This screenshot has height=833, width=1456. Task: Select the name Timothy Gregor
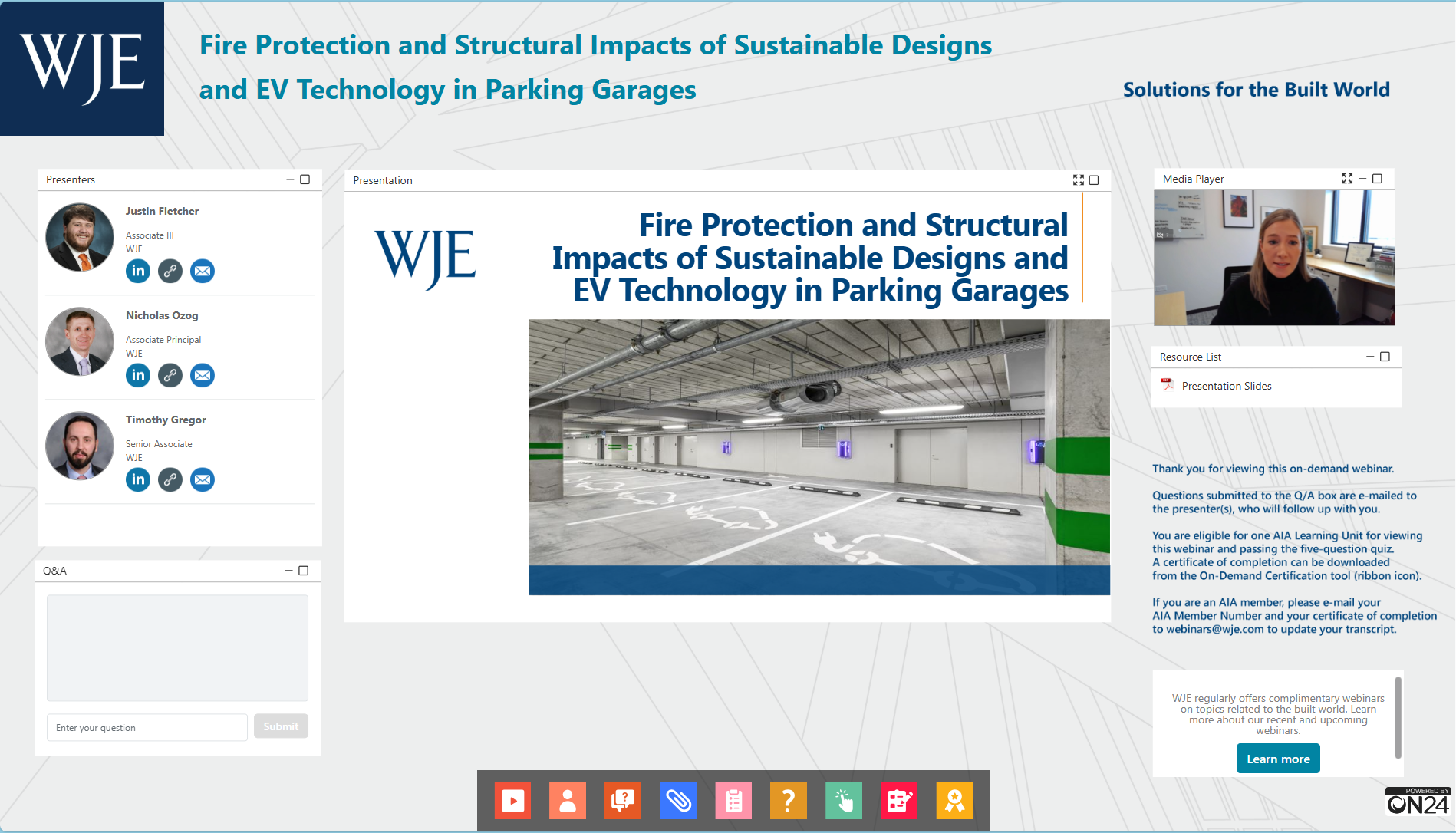166,420
